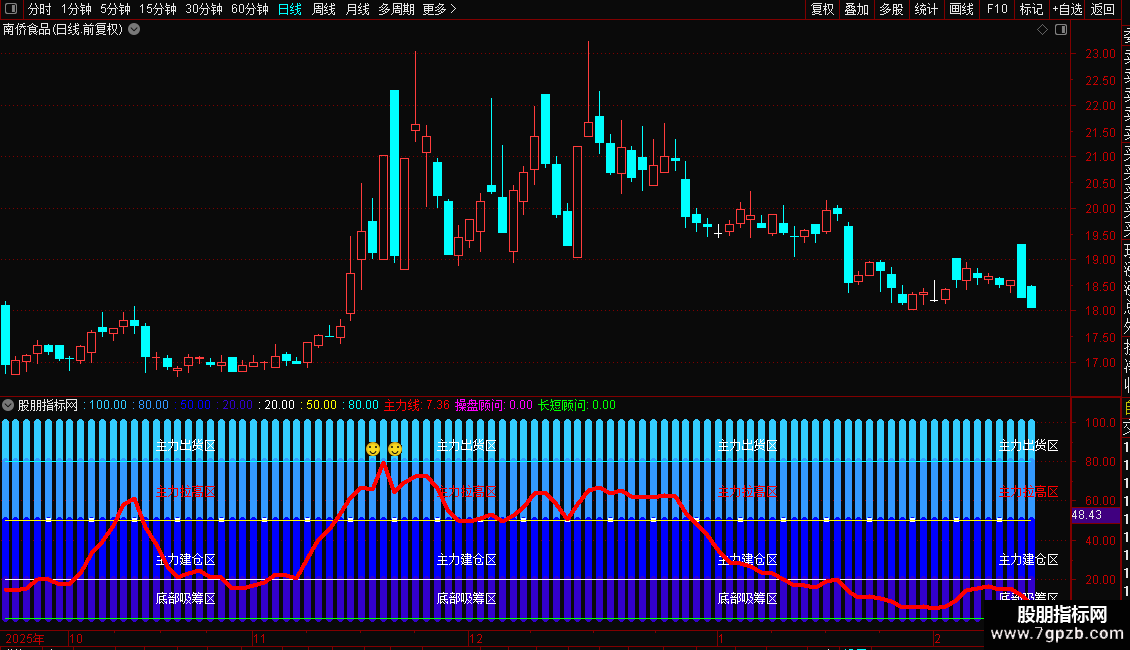Image resolution: width=1130 pixels, height=650 pixels.
Task: Open the dropdown before 股朋指标网 indicator
Action: (8, 405)
